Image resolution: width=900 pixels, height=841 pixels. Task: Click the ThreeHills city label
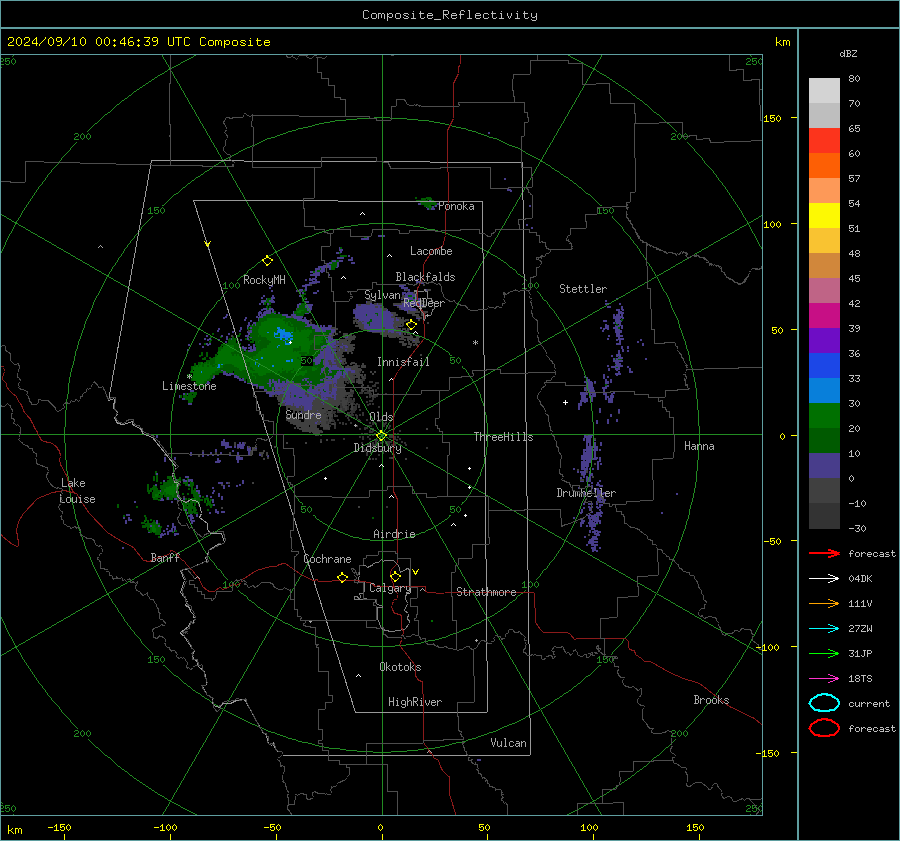click(503, 437)
